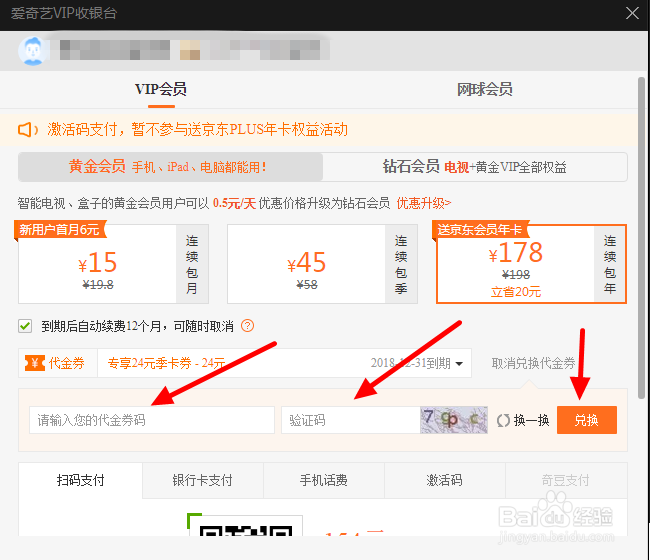Switch to VIP会员 tab
The image size is (650, 560).
pos(161,89)
